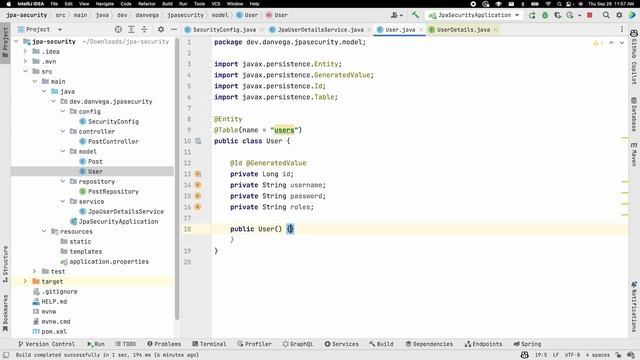Click gutter icon beside the password field
The height and width of the screenshot is (360, 640).
[198, 196]
